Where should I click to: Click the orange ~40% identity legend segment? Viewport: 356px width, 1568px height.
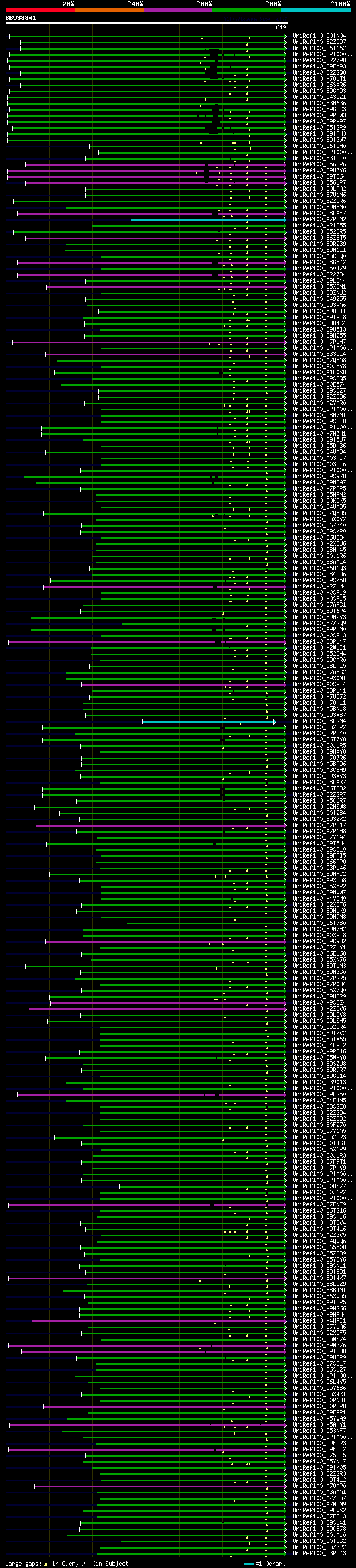click(x=109, y=11)
